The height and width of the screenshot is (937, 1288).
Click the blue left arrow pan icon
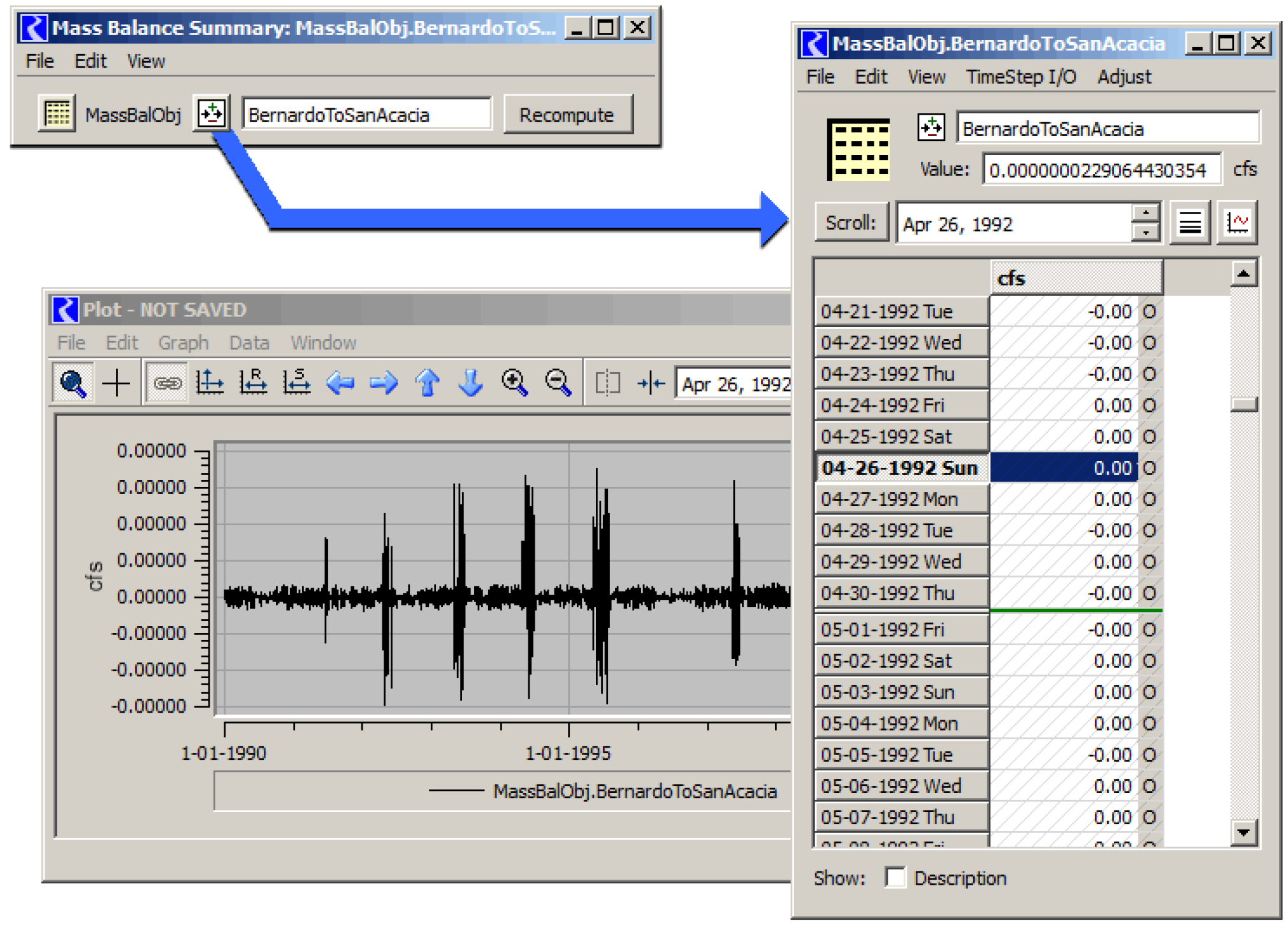tap(340, 384)
